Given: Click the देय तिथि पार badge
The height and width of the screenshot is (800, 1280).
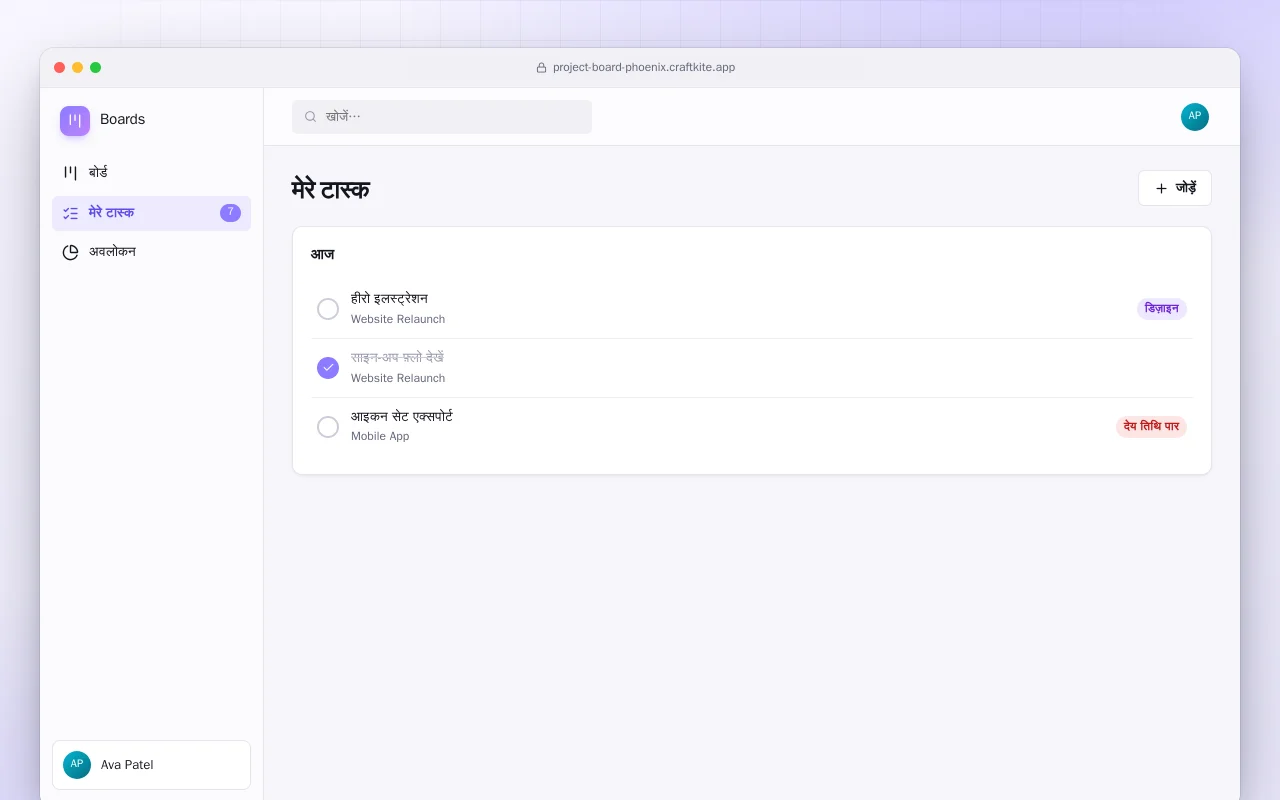Looking at the screenshot, I should point(1151,427).
